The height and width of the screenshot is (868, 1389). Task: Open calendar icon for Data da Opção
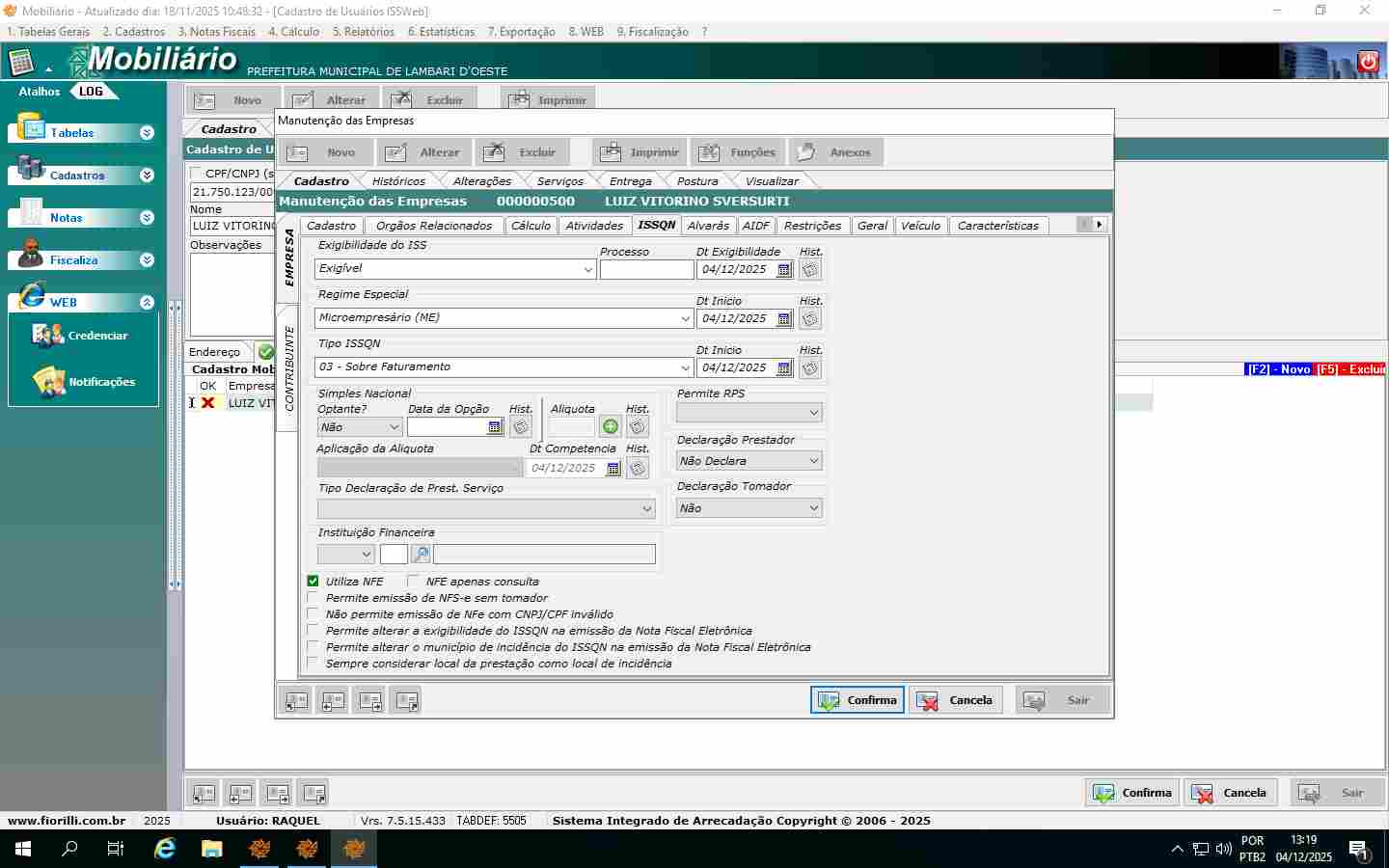coord(495,427)
